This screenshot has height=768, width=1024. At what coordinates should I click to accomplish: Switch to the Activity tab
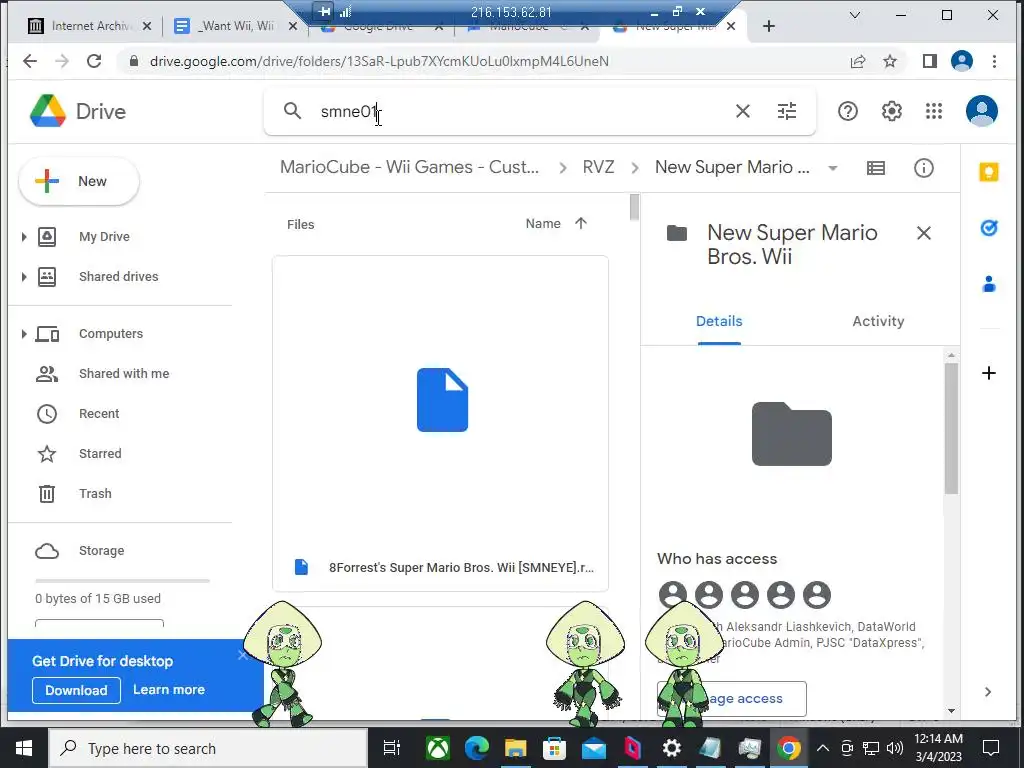click(x=878, y=321)
